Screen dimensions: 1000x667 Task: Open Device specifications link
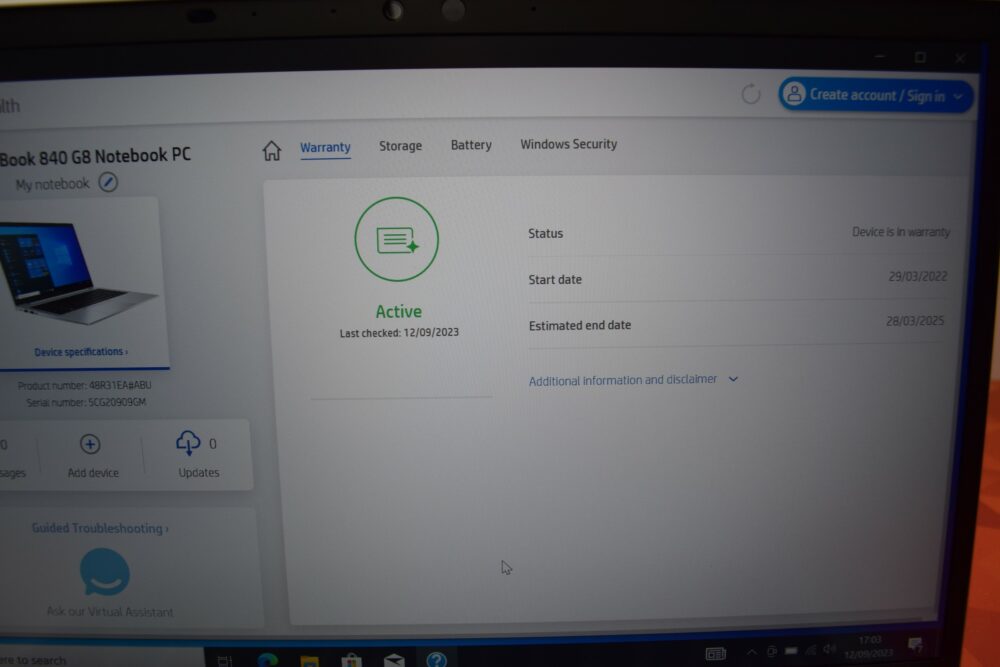click(81, 352)
